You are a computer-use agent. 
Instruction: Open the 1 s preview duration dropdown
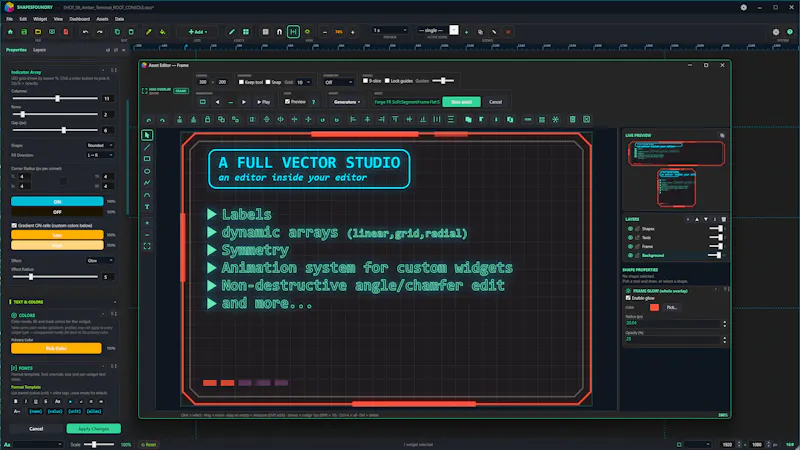(x=390, y=30)
